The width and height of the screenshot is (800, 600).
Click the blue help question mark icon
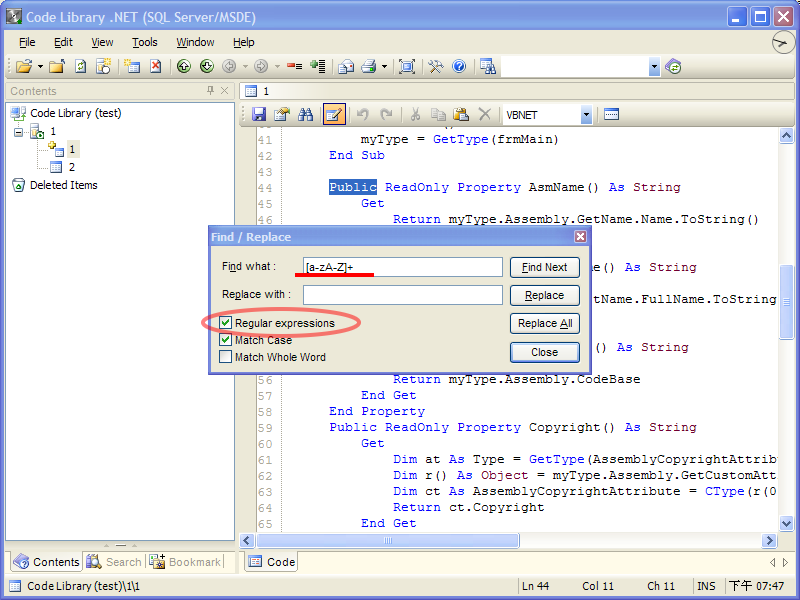(x=459, y=66)
